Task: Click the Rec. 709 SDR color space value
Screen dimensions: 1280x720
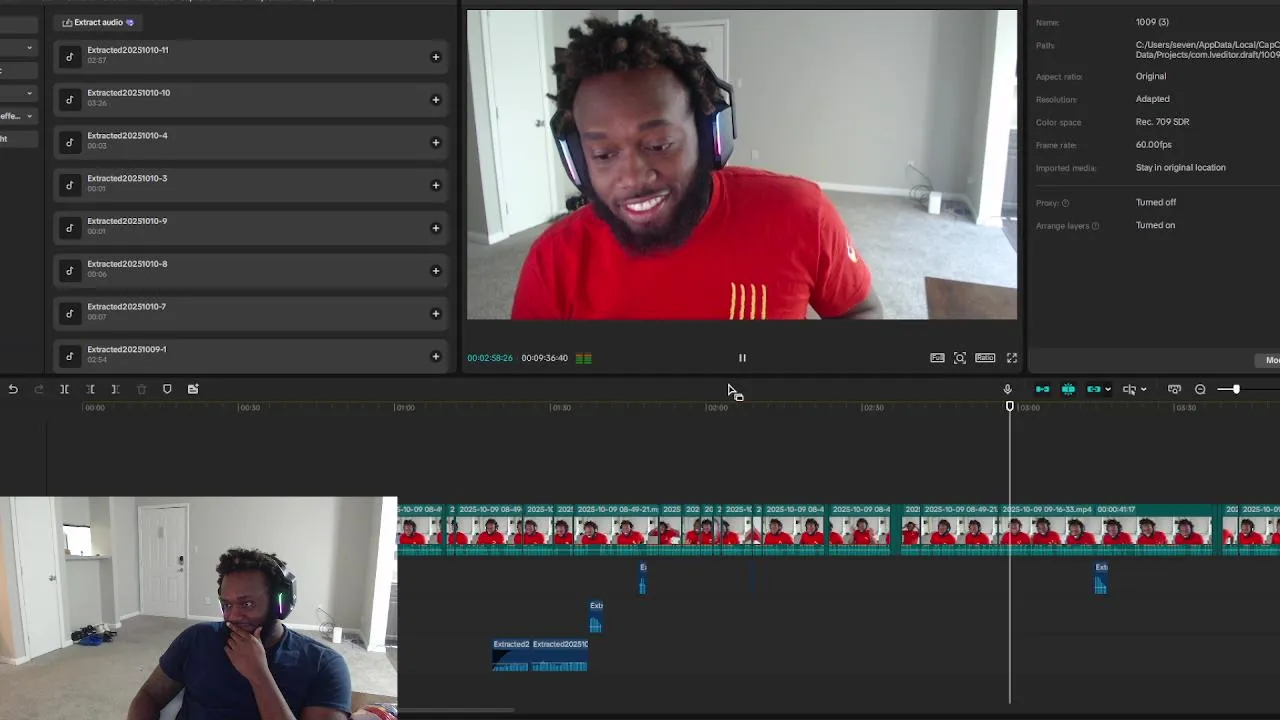Action: point(1162,122)
